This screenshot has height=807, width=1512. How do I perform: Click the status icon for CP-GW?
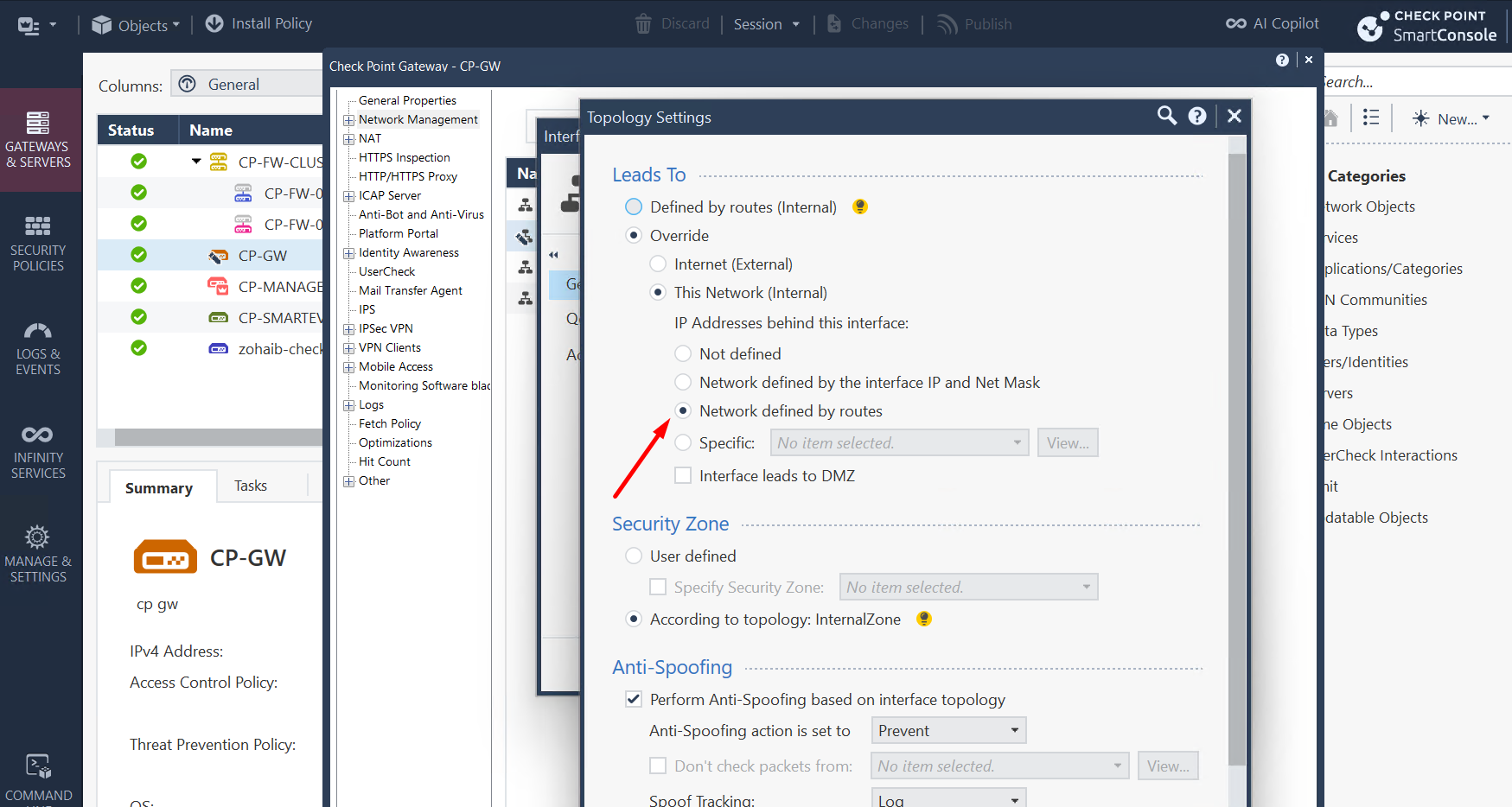point(138,255)
